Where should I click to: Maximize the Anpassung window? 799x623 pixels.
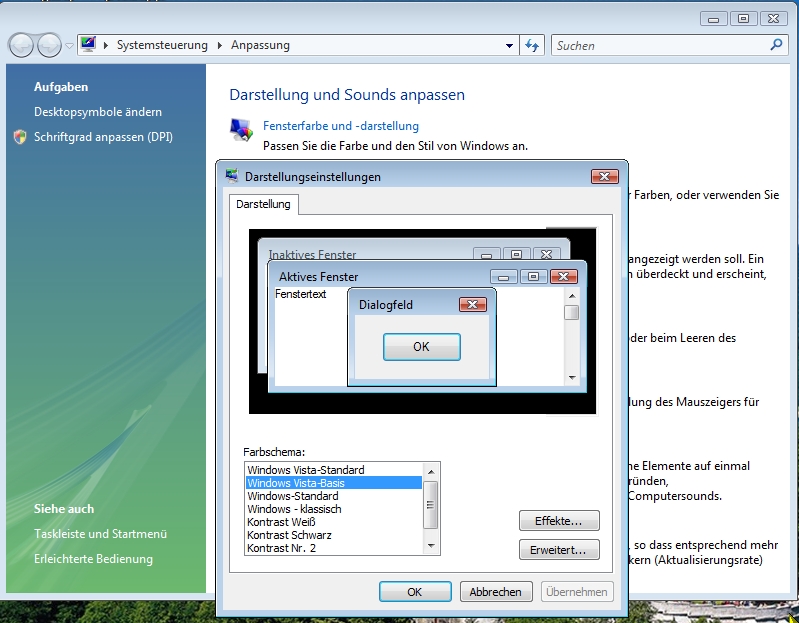pyautogui.click(x=743, y=19)
